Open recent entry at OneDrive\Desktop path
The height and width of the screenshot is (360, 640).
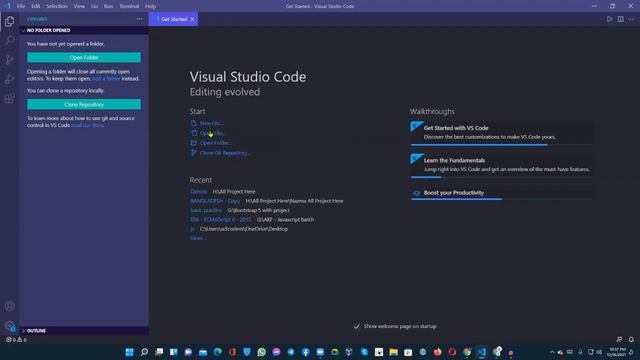point(192,229)
